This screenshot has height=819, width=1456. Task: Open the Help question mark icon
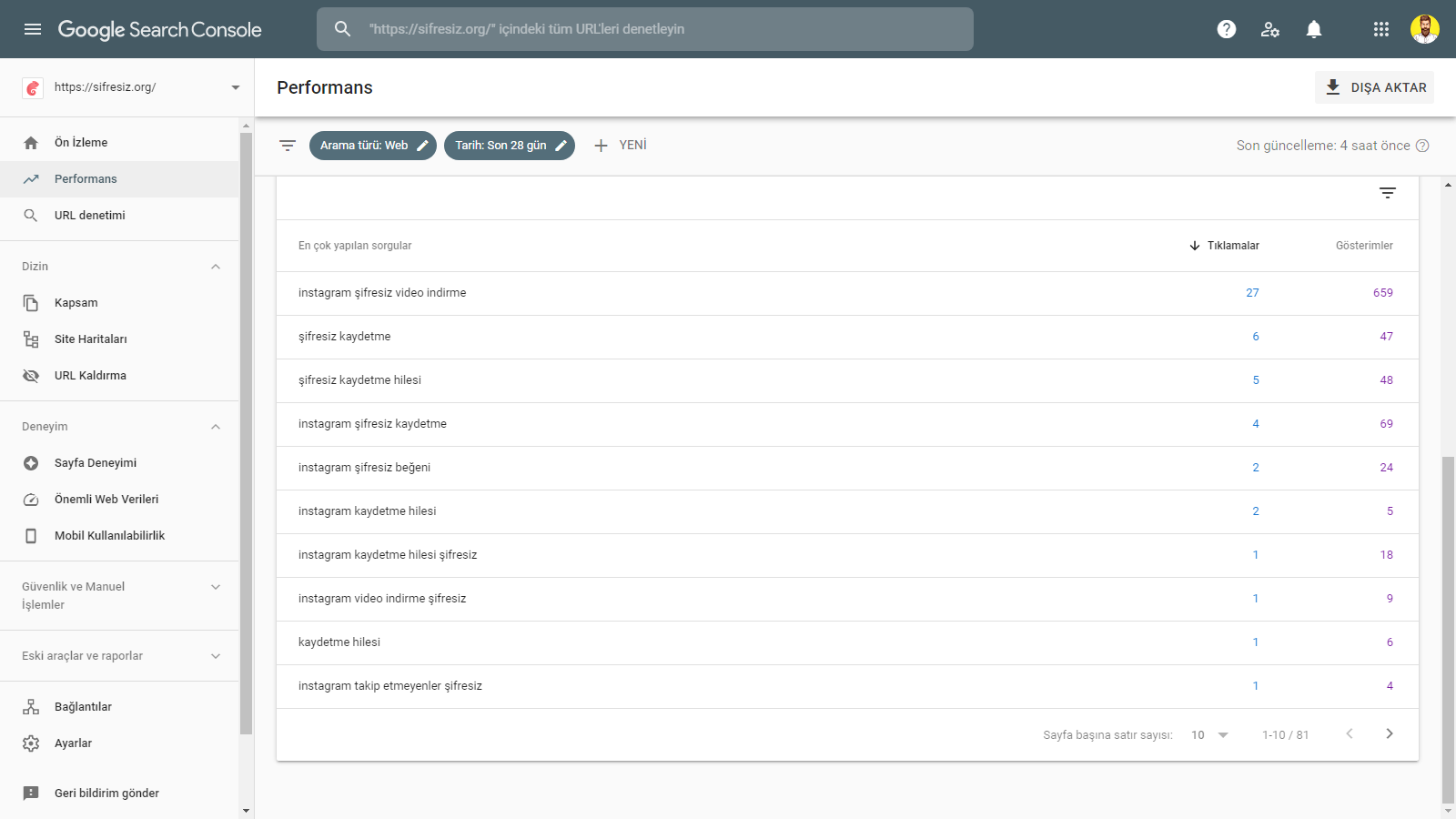point(1227,29)
